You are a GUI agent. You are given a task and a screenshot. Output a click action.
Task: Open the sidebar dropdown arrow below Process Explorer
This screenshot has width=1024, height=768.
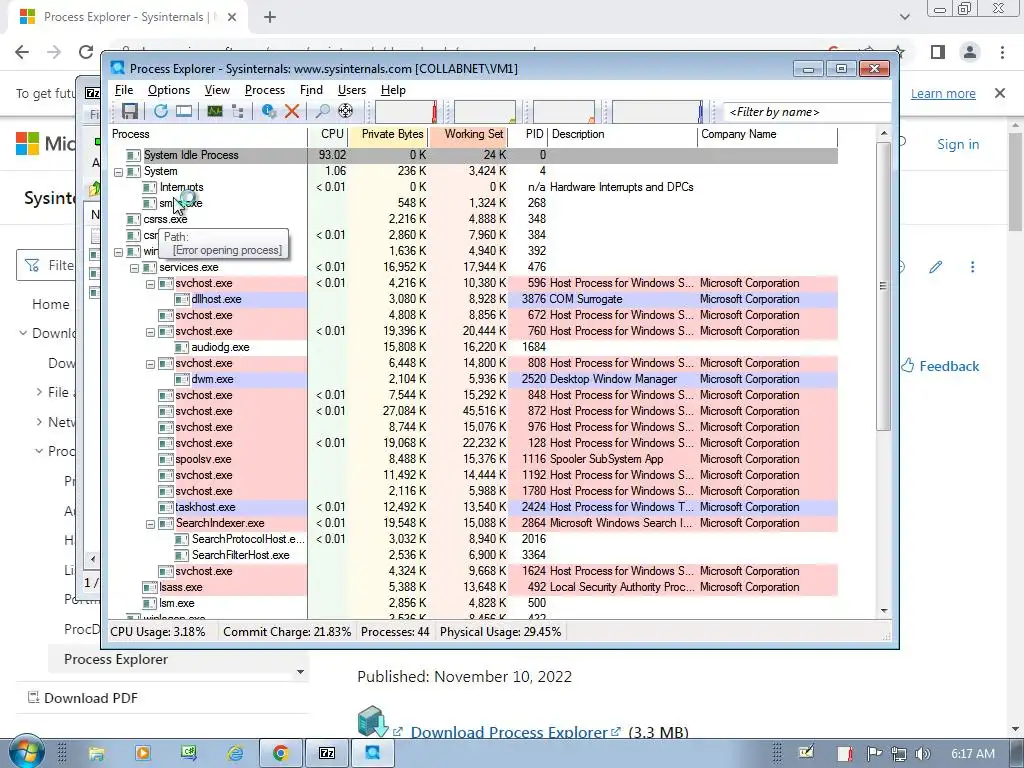pyautogui.click(x=300, y=672)
